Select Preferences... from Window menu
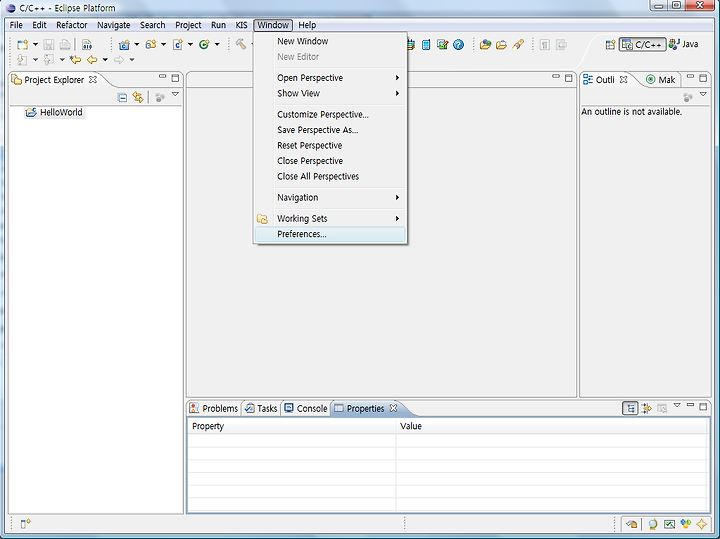This screenshot has height=539, width=720. pos(330,234)
